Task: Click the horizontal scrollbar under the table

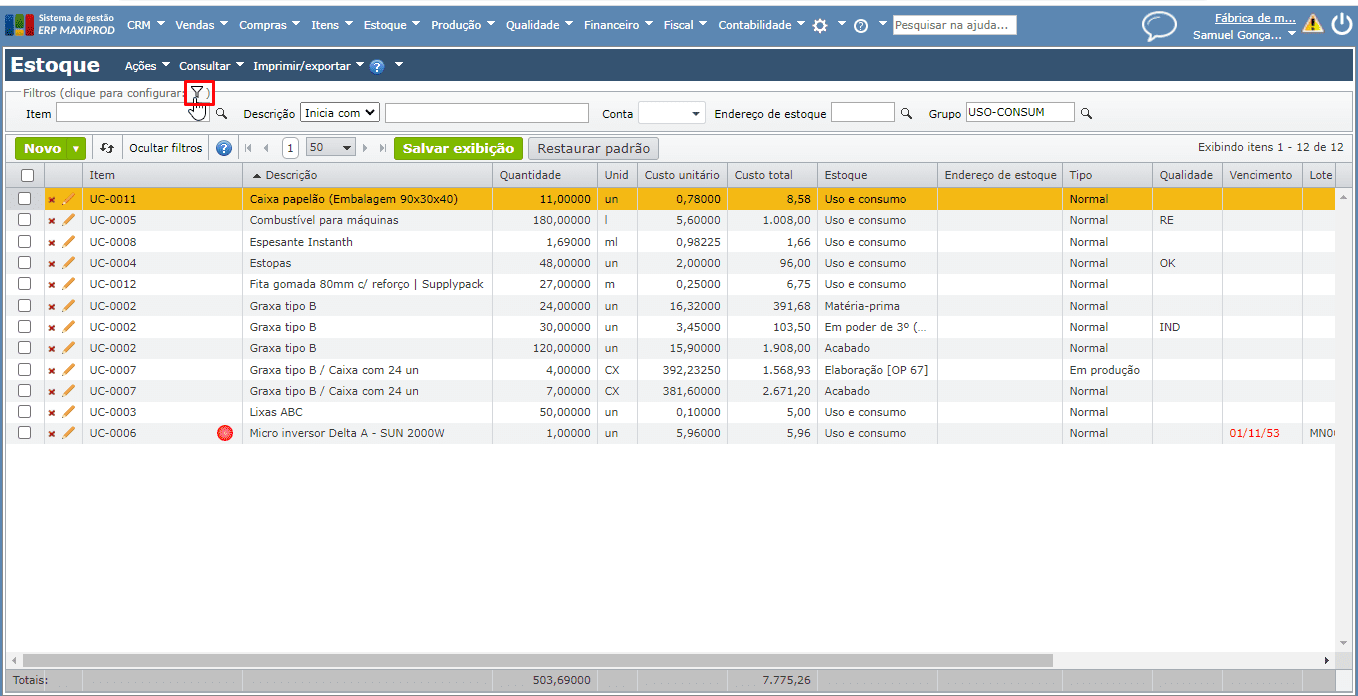Action: click(x=537, y=660)
